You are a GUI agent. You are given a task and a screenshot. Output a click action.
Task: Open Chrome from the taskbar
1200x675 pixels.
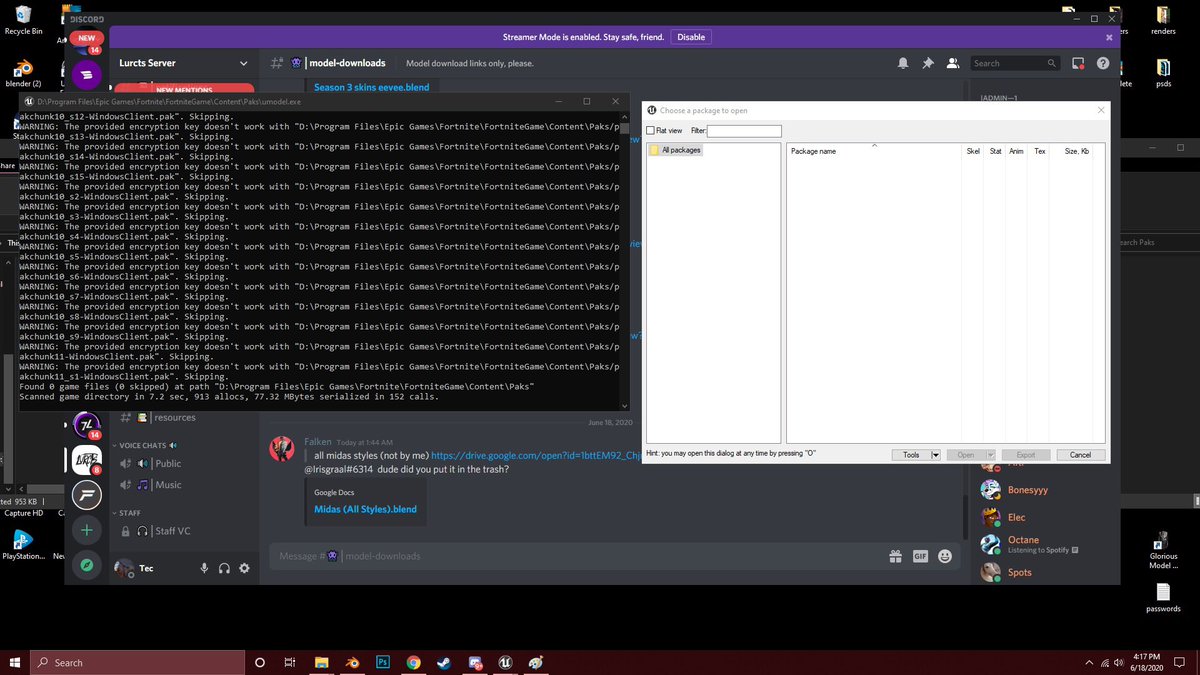[413, 662]
